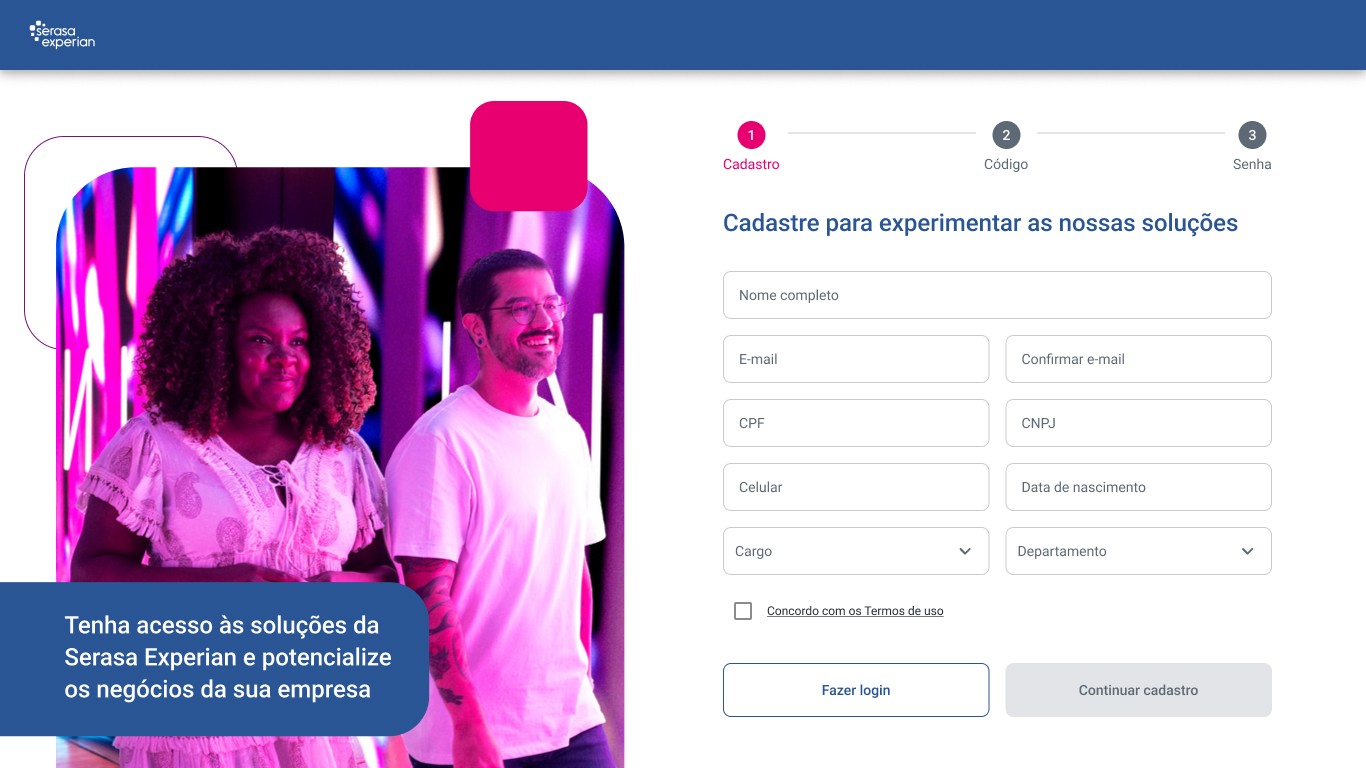The height and width of the screenshot is (768, 1366).
Task: Focus the Nome completo field
Action: [997, 295]
